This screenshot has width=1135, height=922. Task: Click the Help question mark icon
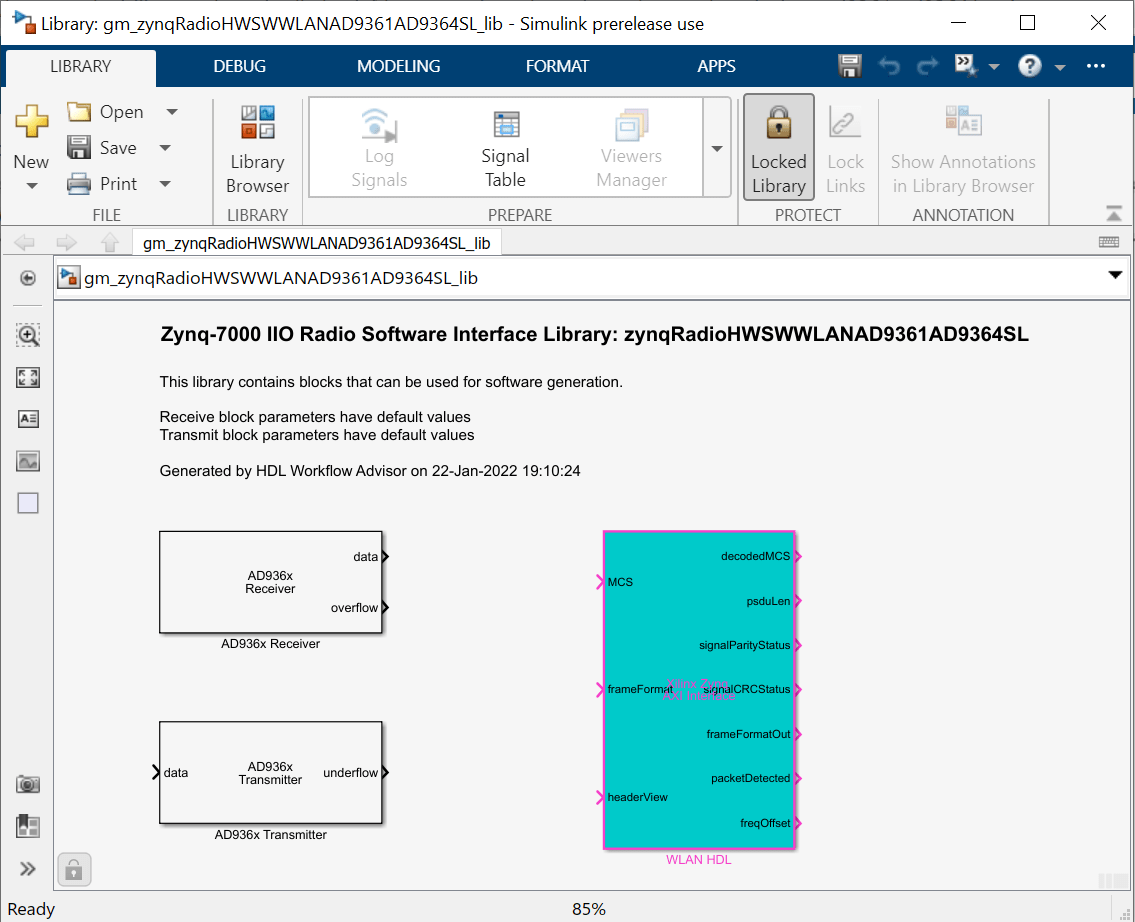[1029, 66]
